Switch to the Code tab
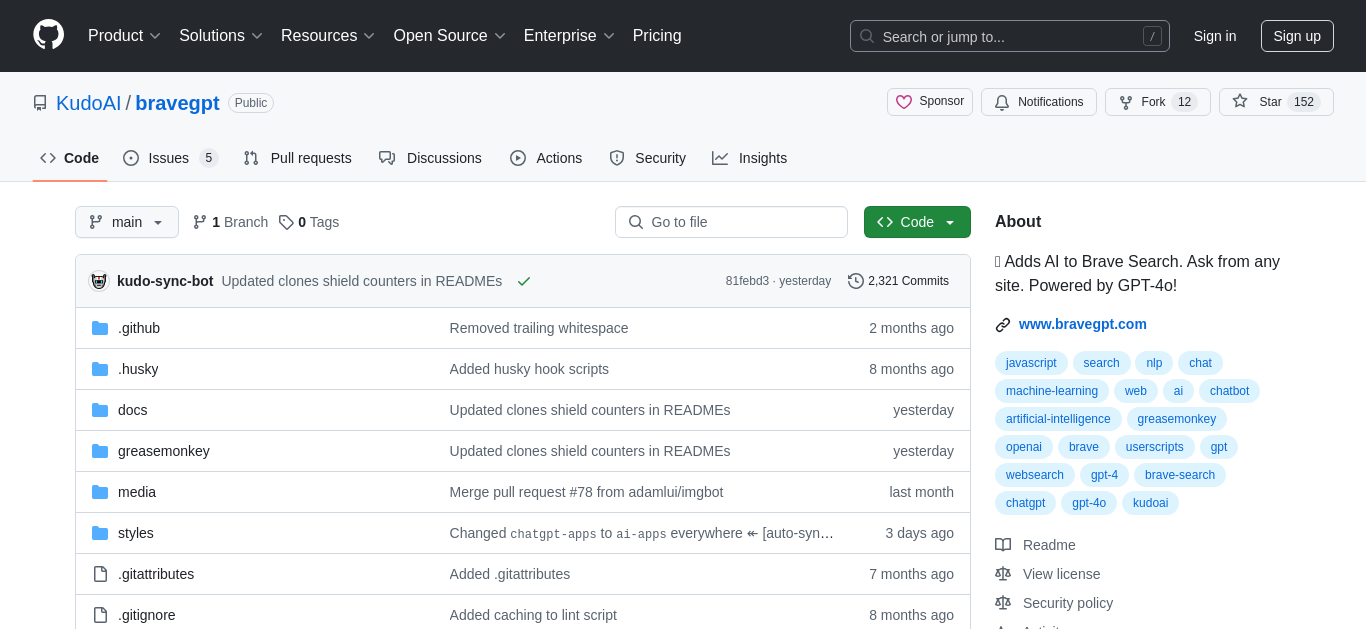Viewport: 1366px width, 629px height. (x=70, y=158)
